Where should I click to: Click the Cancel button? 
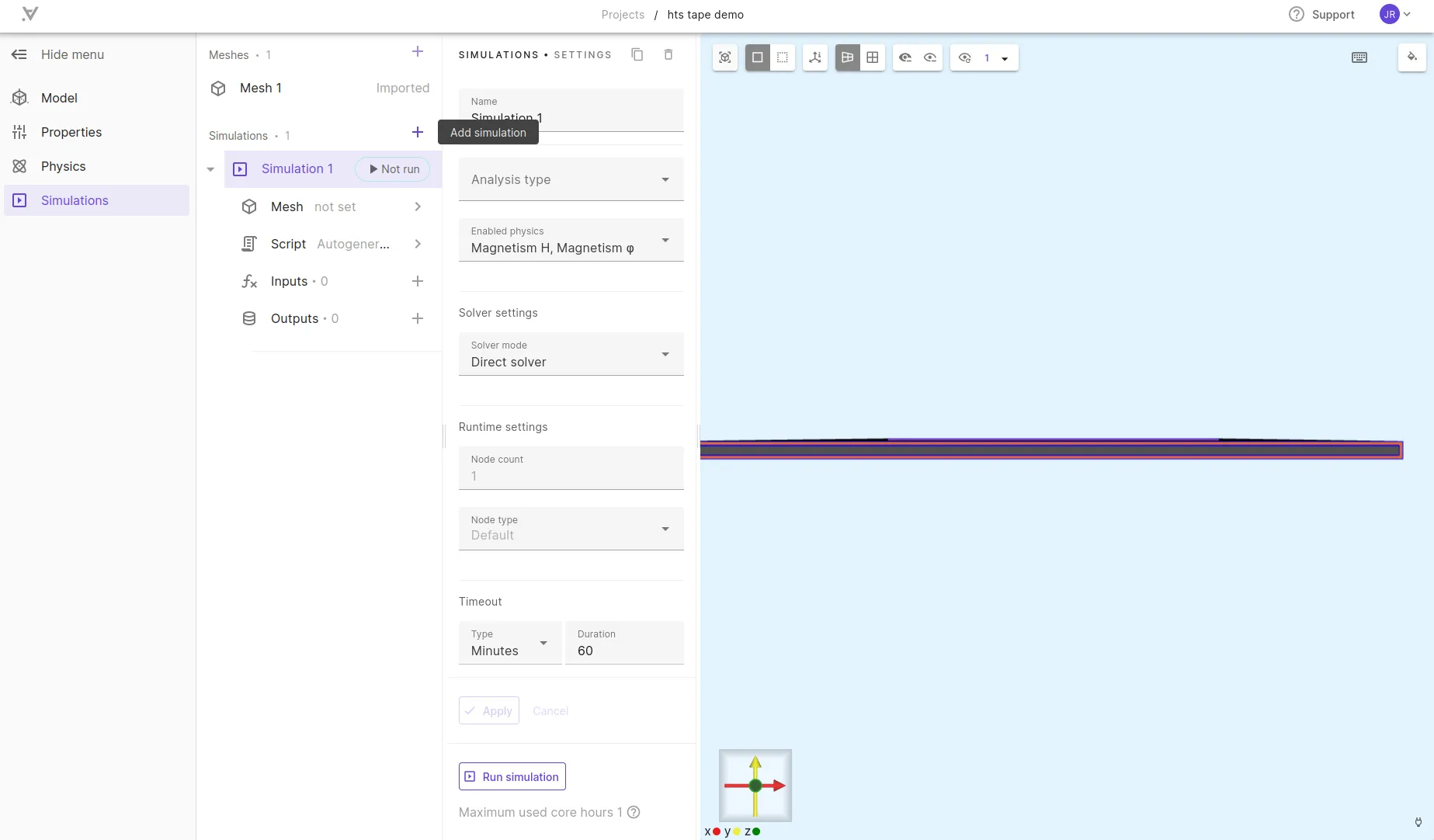tap(550, 711)
